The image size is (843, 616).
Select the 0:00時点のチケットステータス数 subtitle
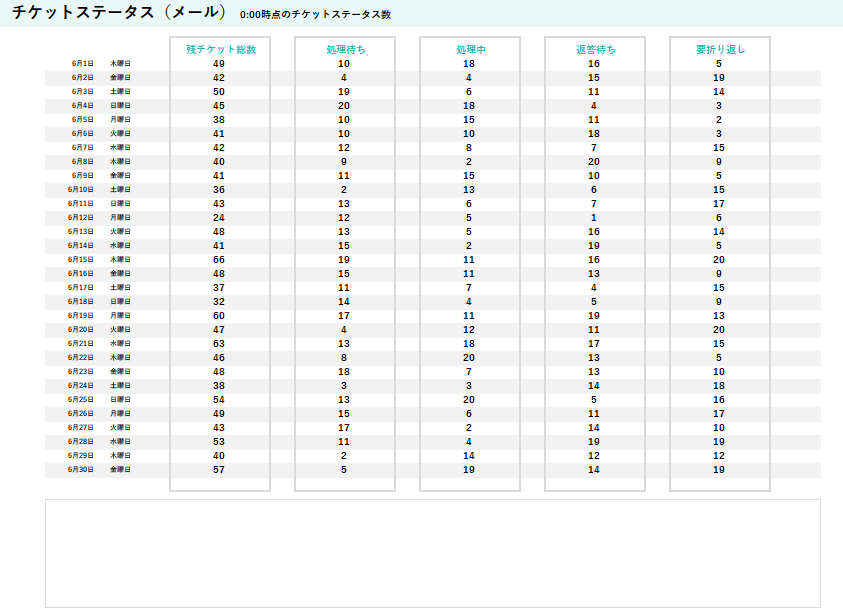click(315, 15)
